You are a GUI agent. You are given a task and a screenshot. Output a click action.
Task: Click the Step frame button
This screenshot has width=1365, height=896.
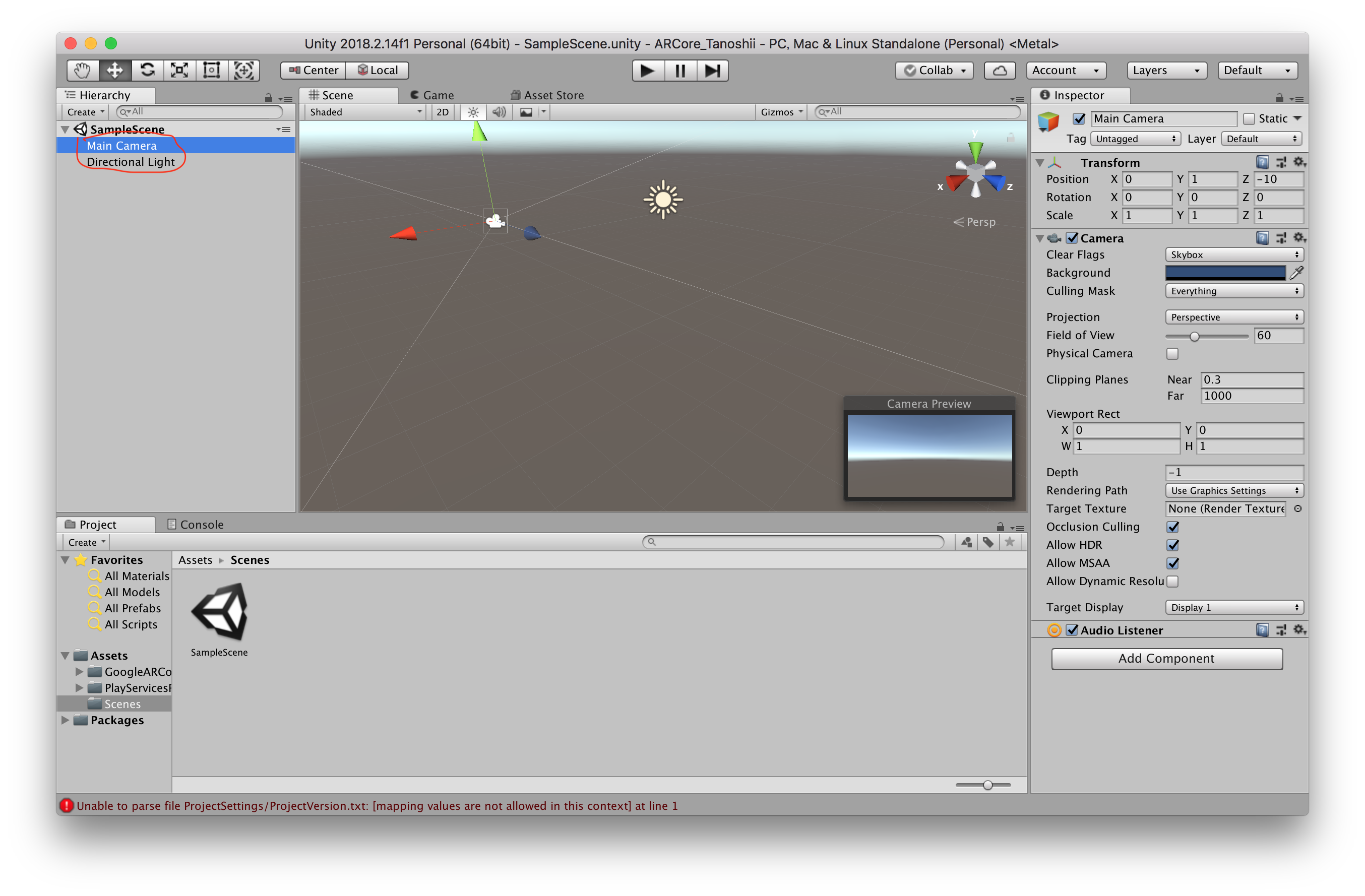(x=712, y=71)
